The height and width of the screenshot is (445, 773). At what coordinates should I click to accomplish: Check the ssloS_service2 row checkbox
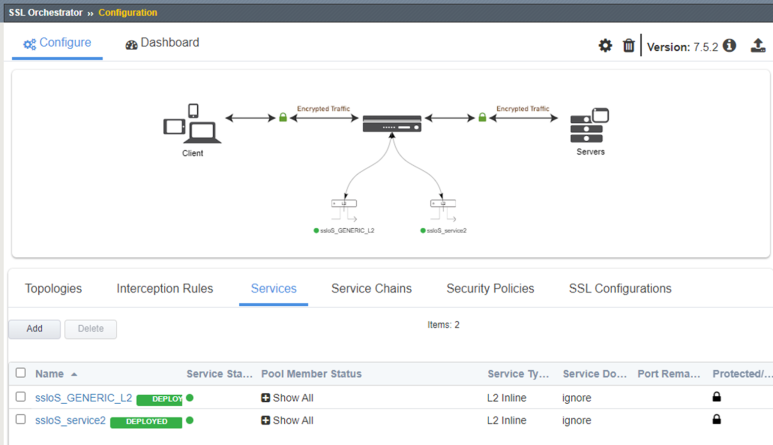point(21,419)
